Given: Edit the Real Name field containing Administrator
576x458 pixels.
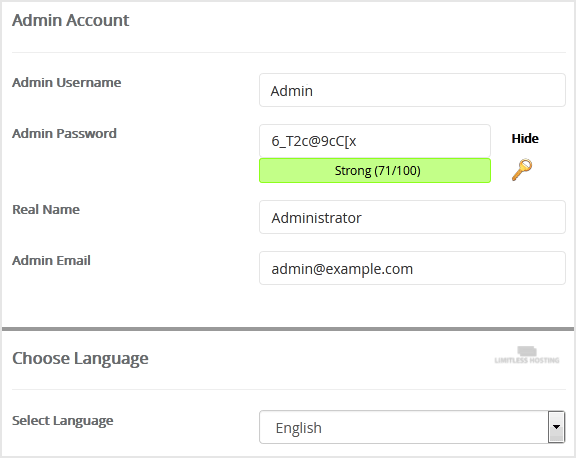Looking at the screenshot, I should point(412,217).
